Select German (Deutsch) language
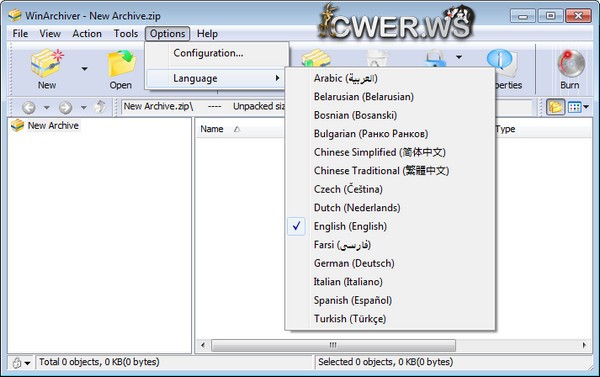Screen dimensions: 600x377 (x=390, y=263)
